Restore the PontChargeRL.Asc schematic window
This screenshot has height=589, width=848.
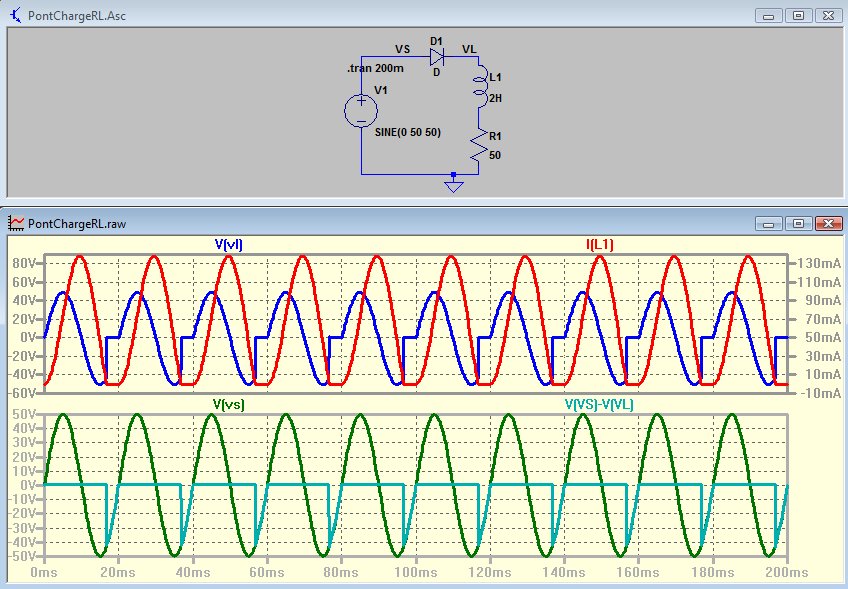pos(798,15)
